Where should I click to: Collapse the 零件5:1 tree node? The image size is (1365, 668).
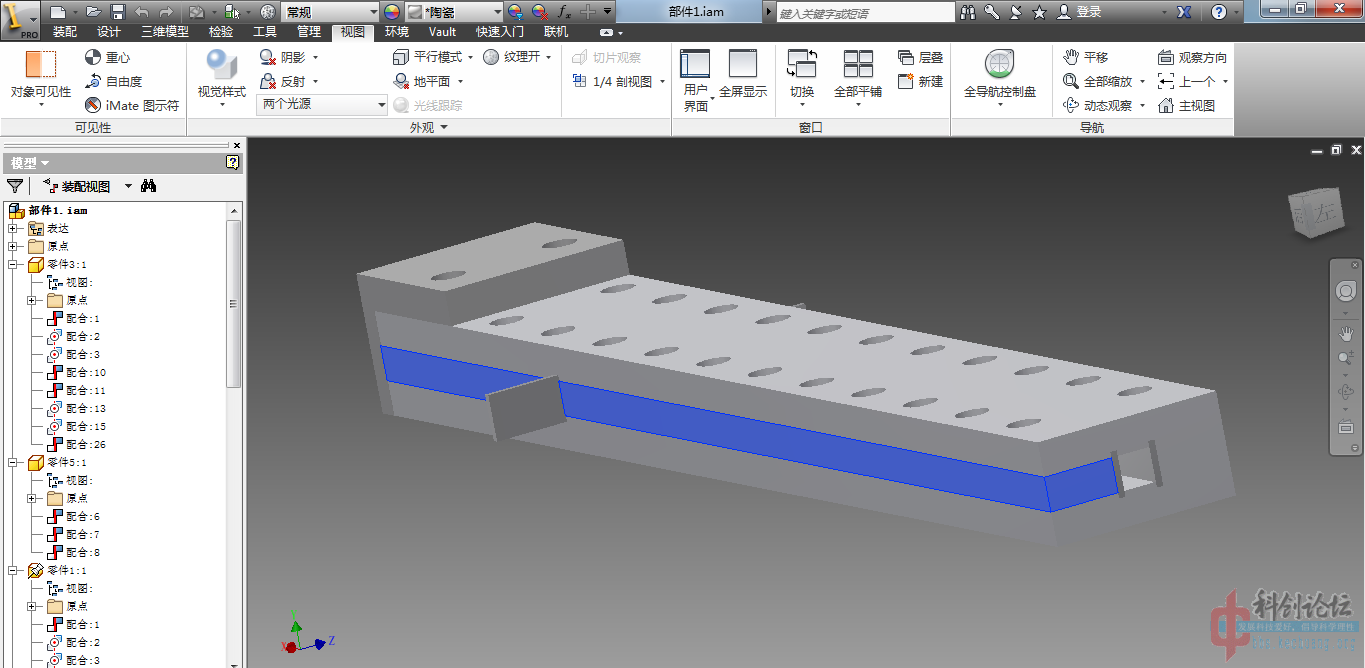[x=13, y=462]
